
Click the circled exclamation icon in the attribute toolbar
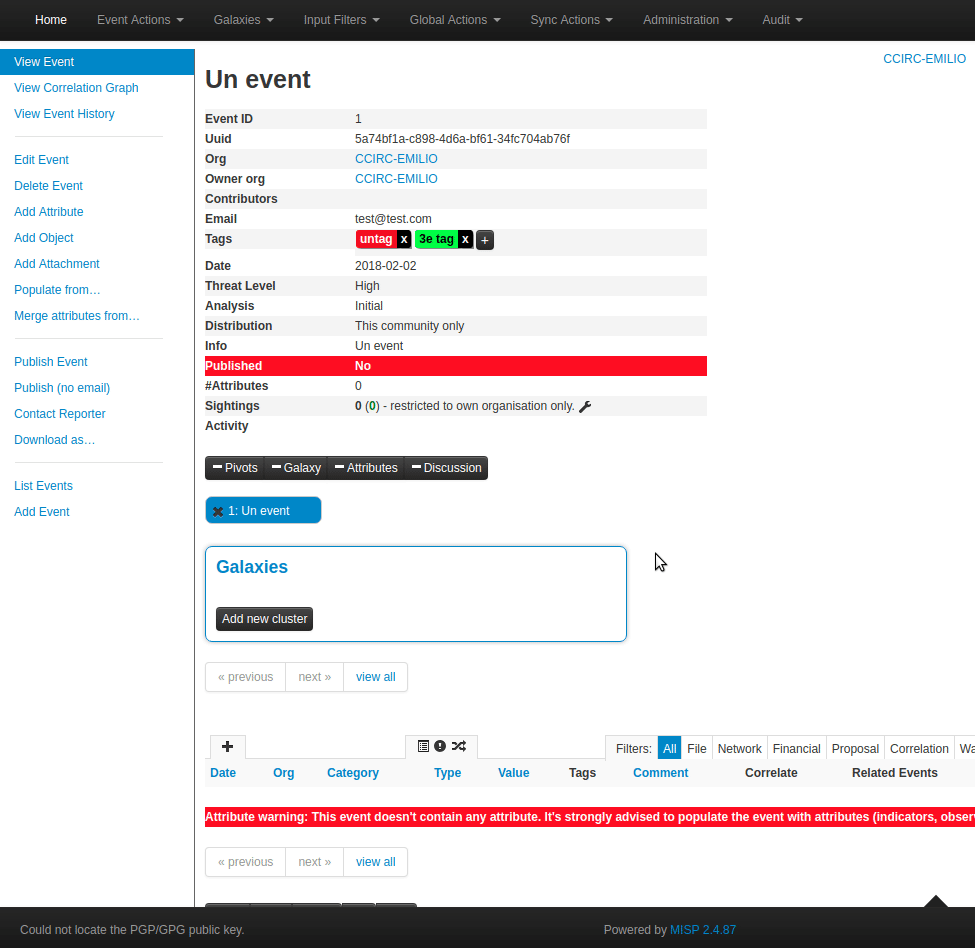(x=440, y=745)
